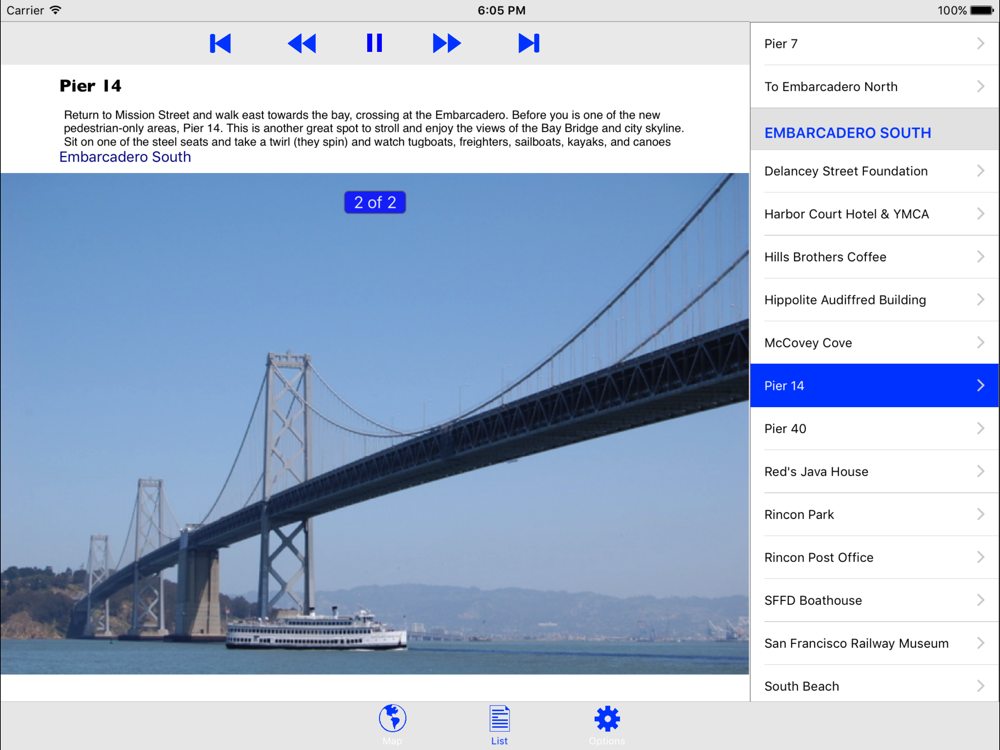Image resolution: width=1000 pixels, height=750 pixels.
Task: Open San Francisco Railway Museum
Action: point(860,644)
